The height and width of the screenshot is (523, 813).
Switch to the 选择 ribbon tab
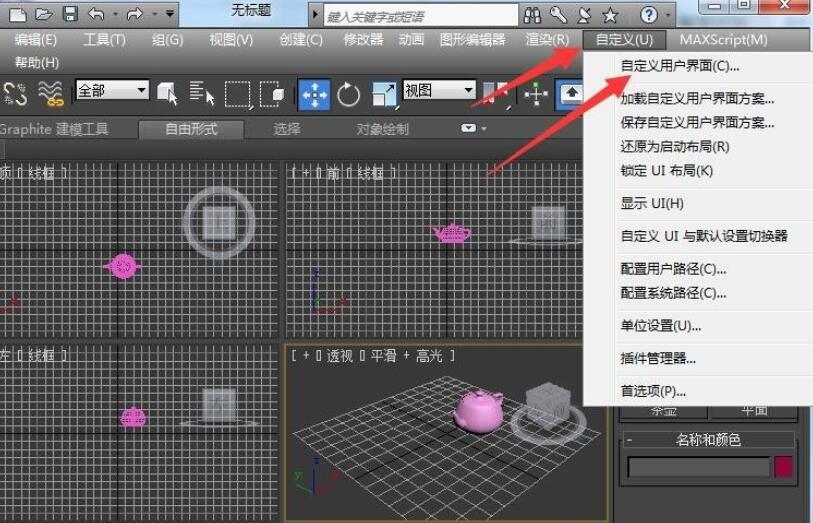pos(287,129)
